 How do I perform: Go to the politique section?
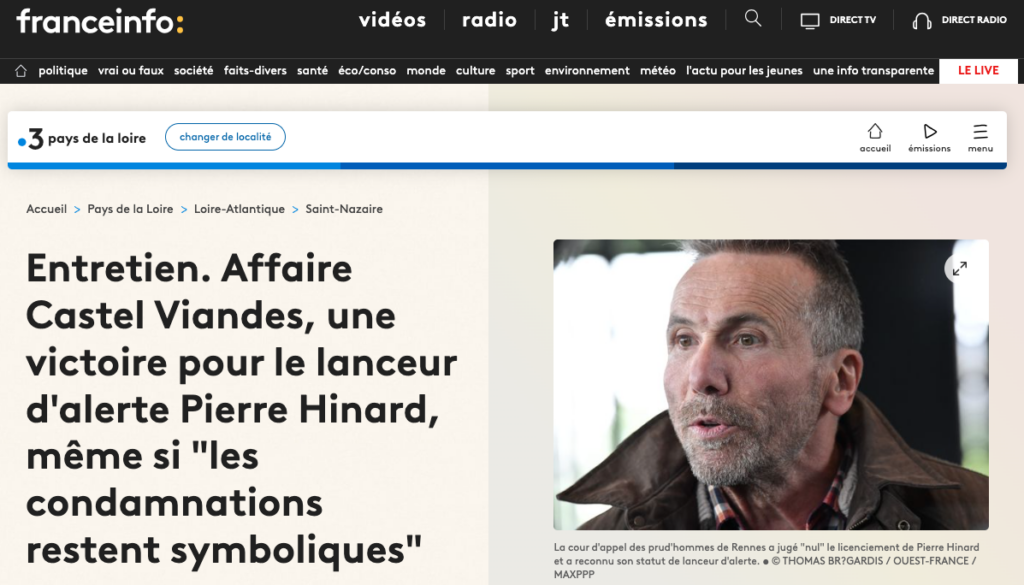63,71
